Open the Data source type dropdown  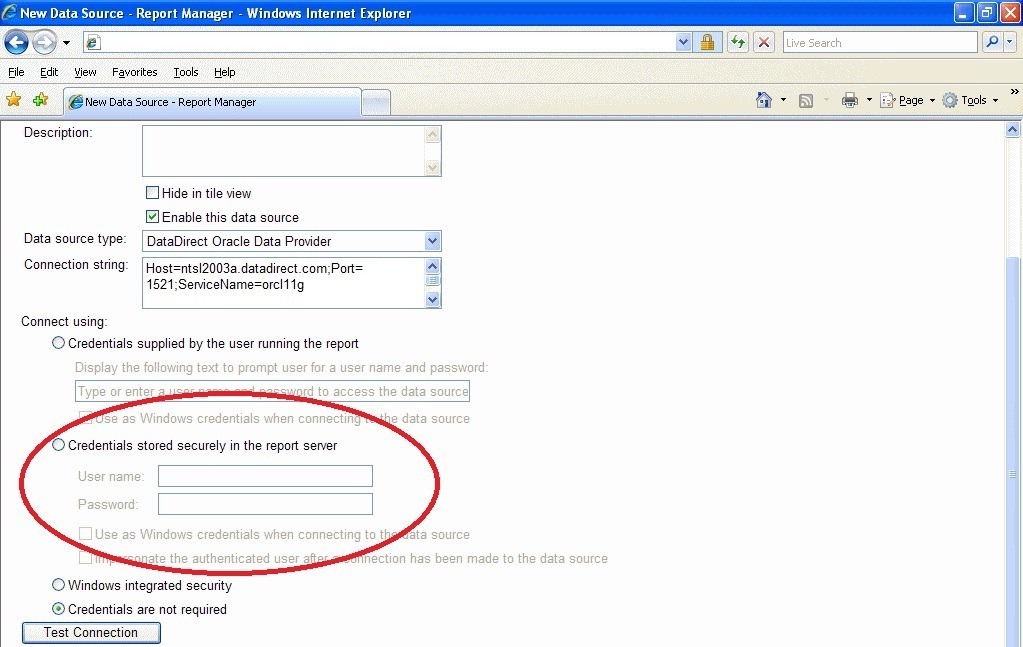click(432, 241)
